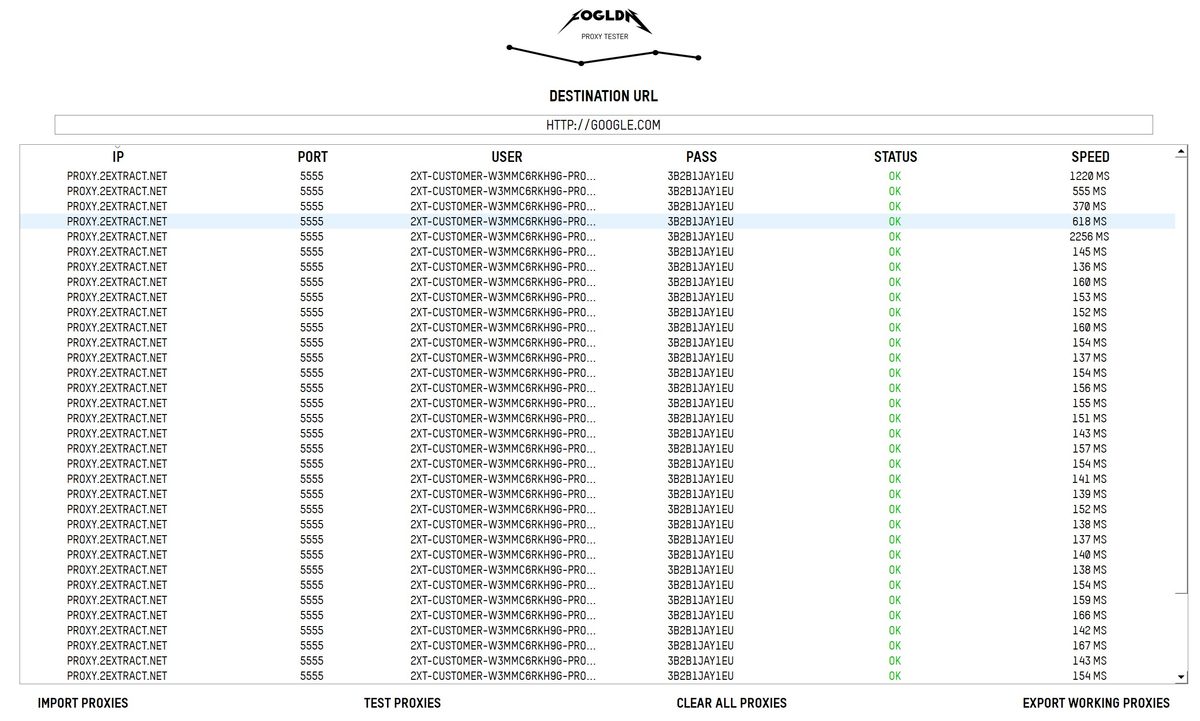
Task: Sort the list by the IP column header
Action: (x=118, y=157)
